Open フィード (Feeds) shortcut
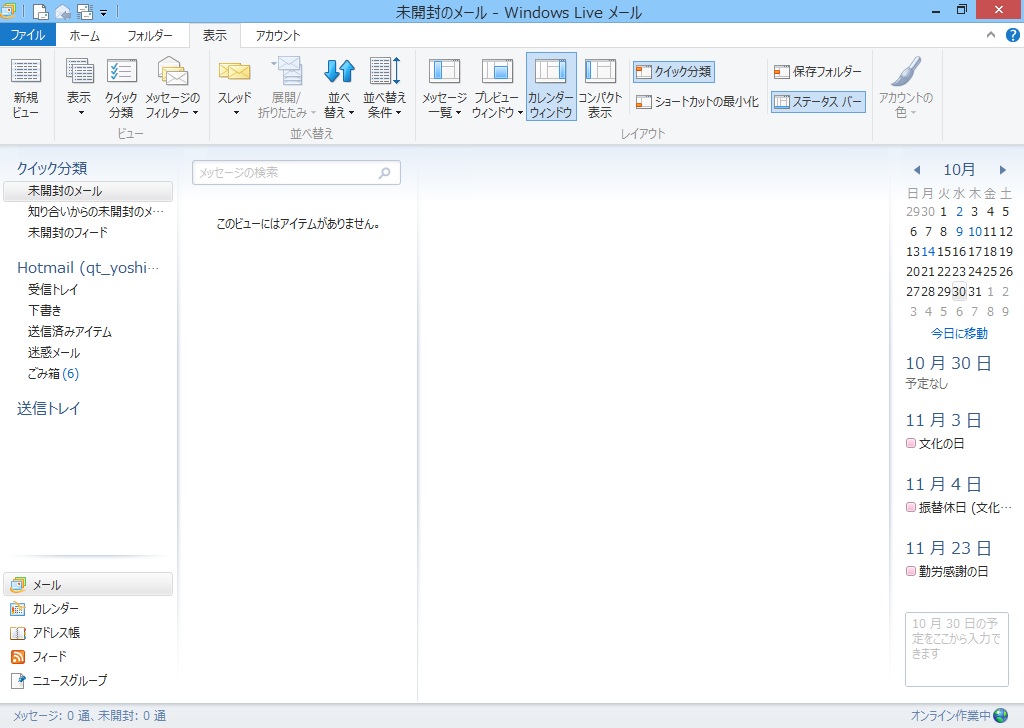 49,657
